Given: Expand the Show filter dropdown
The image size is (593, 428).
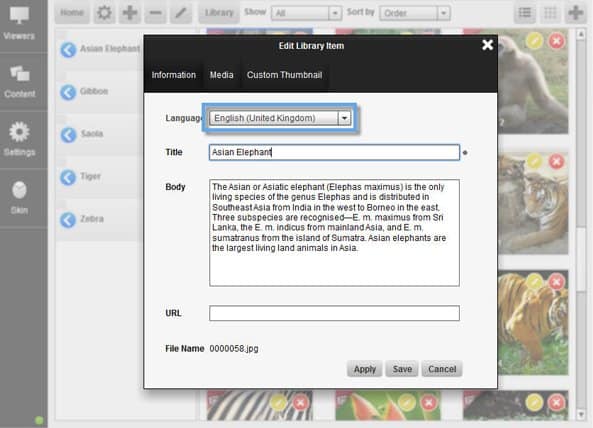Looking at the screenshot, I should [334, 13].
